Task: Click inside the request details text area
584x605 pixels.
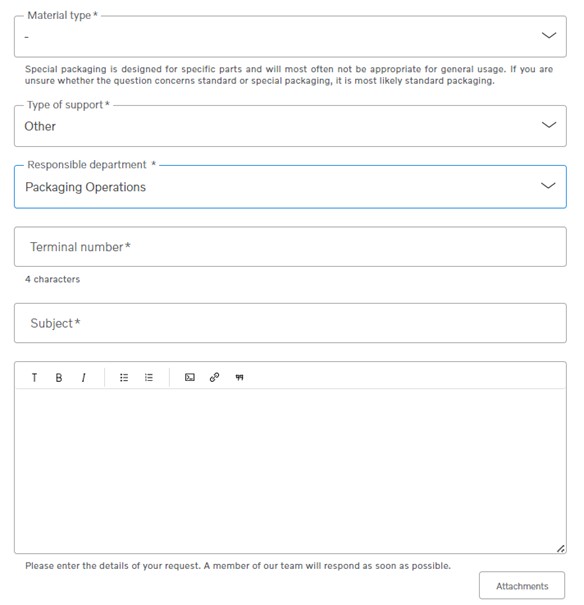Action: [x=290, y=471]
